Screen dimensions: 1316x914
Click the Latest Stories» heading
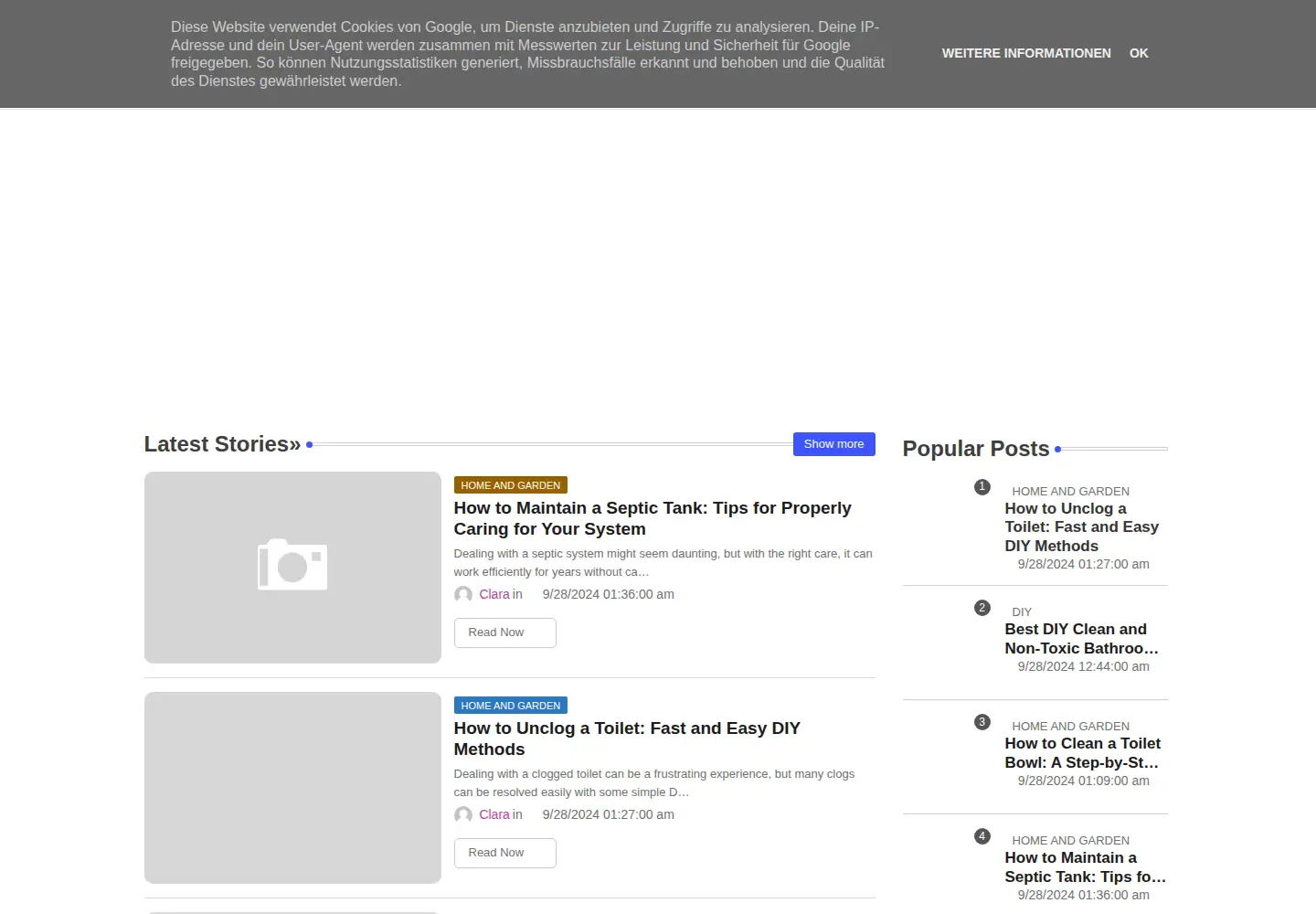click(222, 444)
